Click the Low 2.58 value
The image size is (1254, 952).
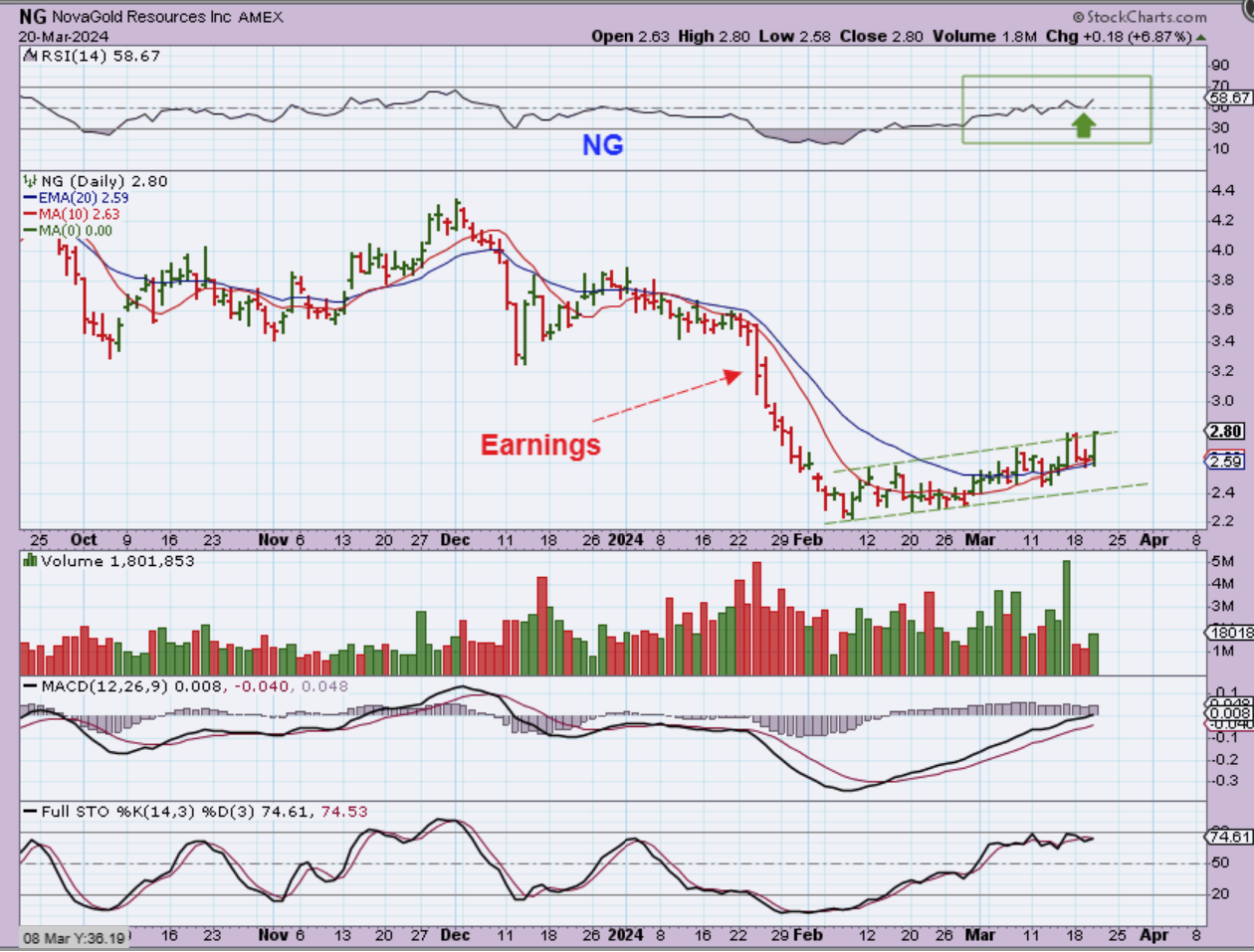point(794,36)
